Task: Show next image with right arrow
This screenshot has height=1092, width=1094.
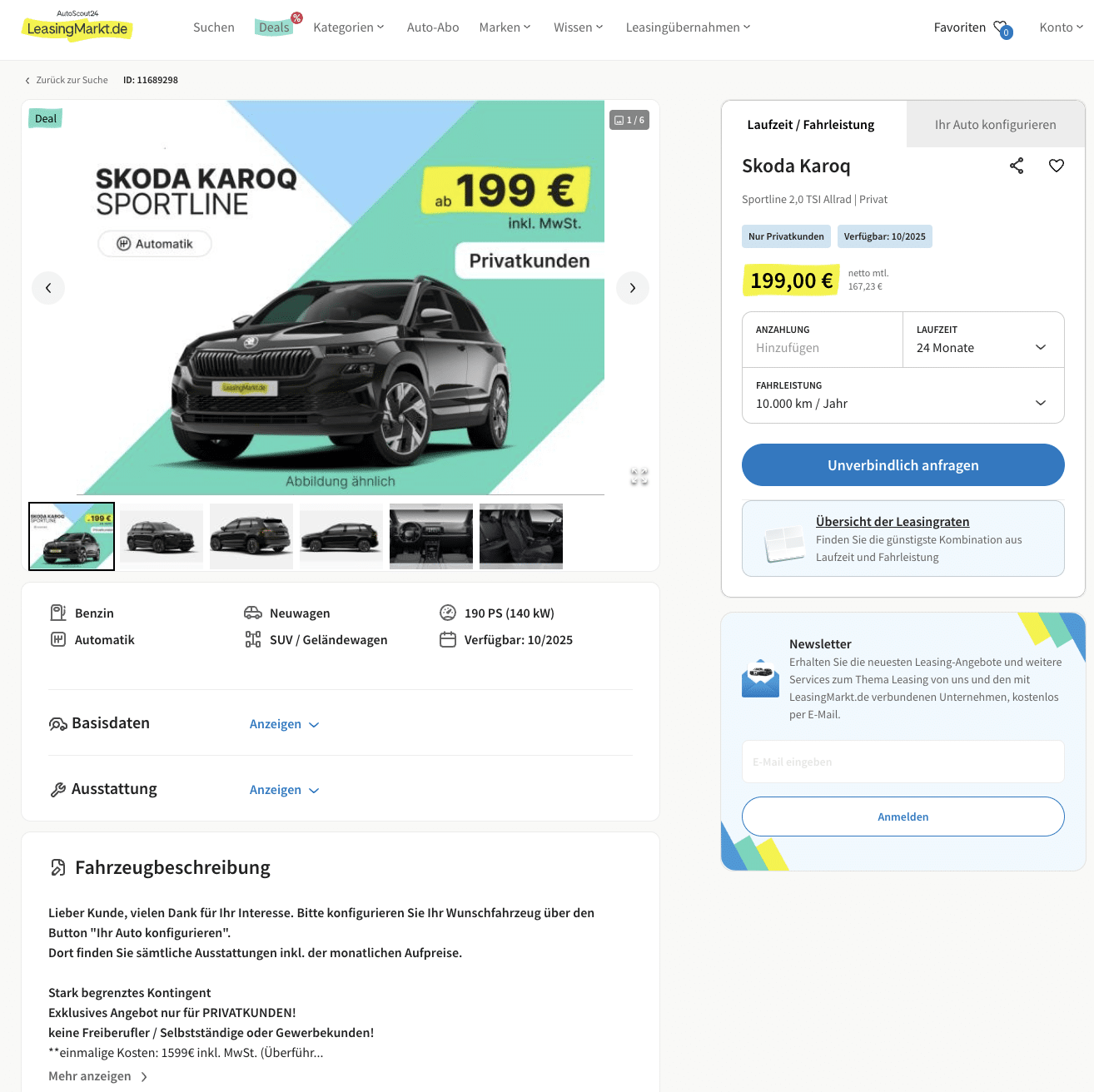Action: point(633,288)
